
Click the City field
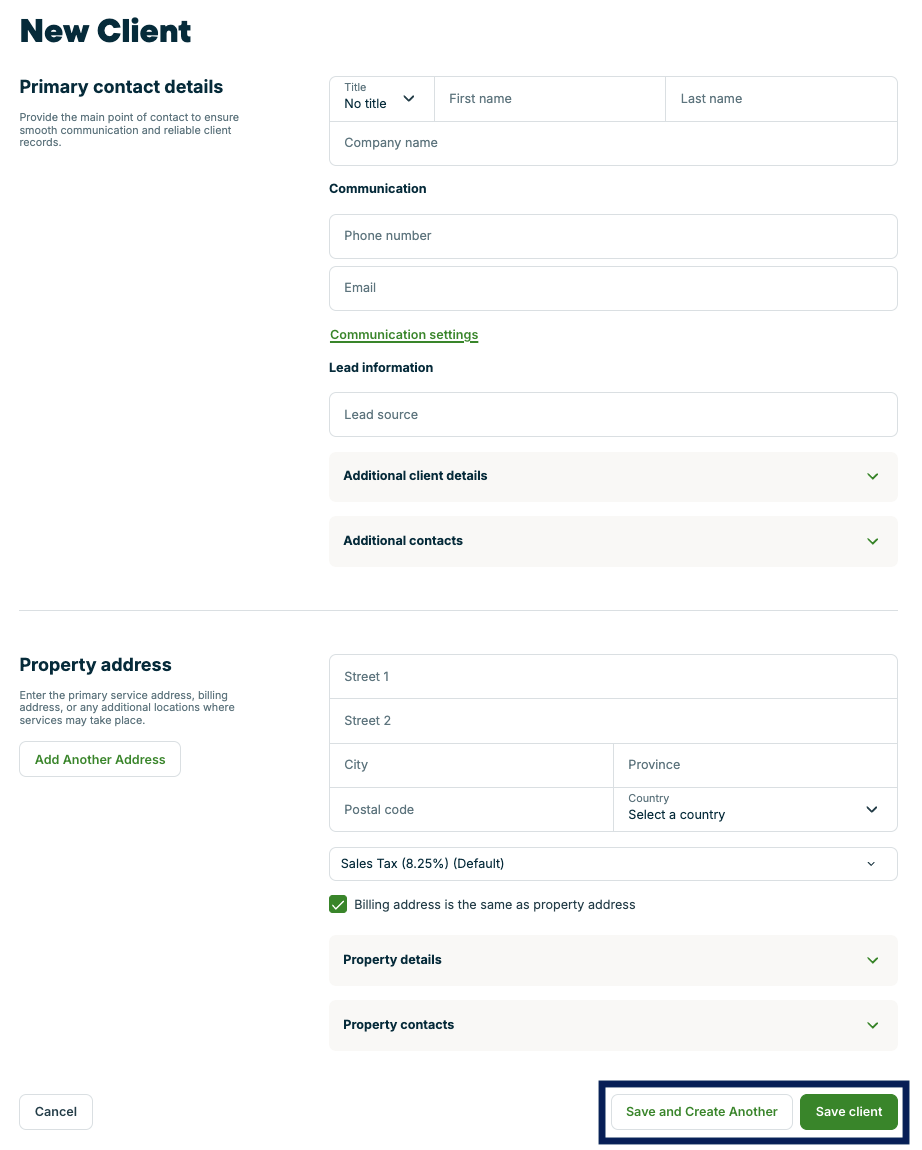point(471,765)
